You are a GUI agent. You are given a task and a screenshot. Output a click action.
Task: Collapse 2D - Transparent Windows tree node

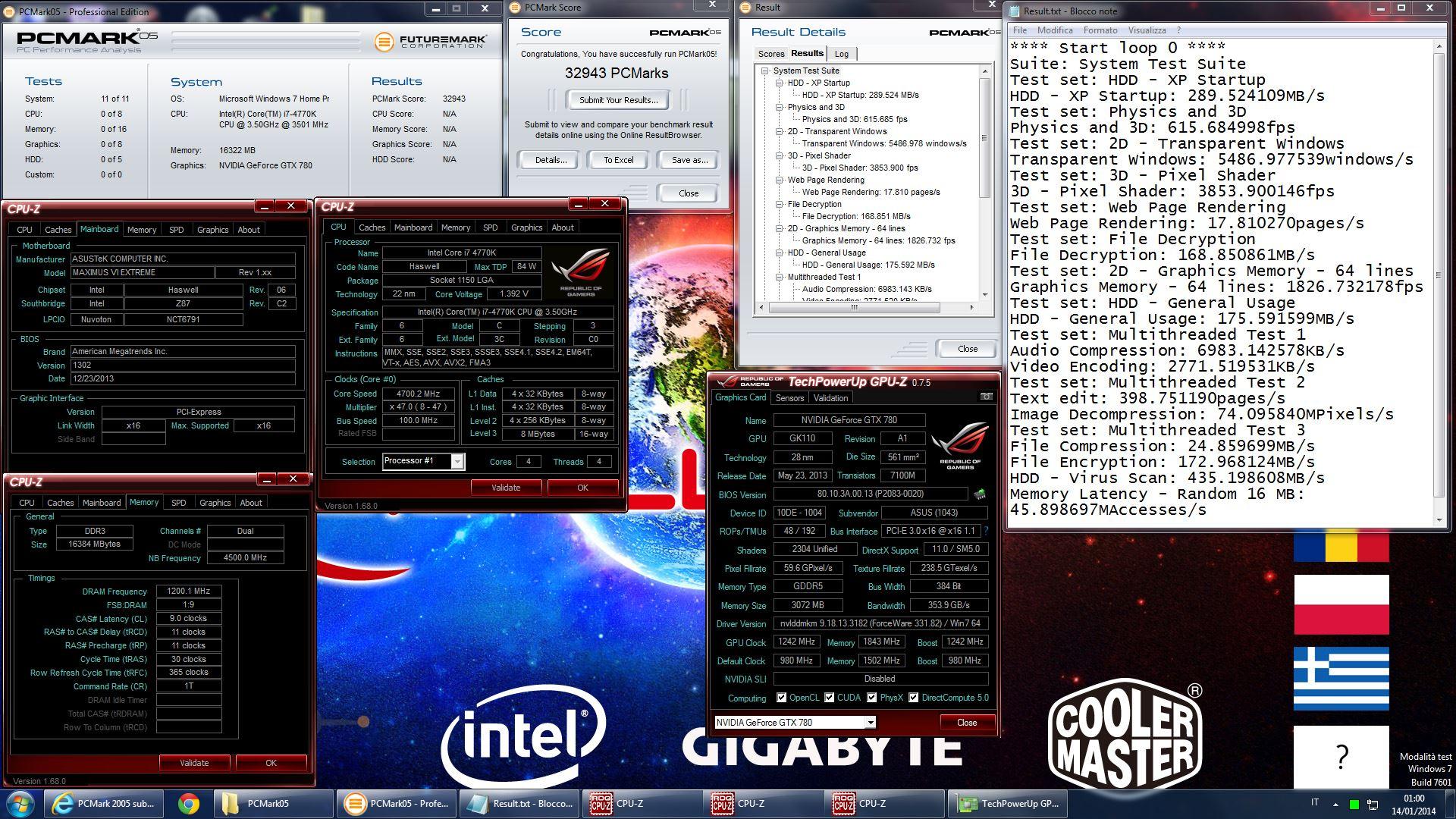(779, 131)
